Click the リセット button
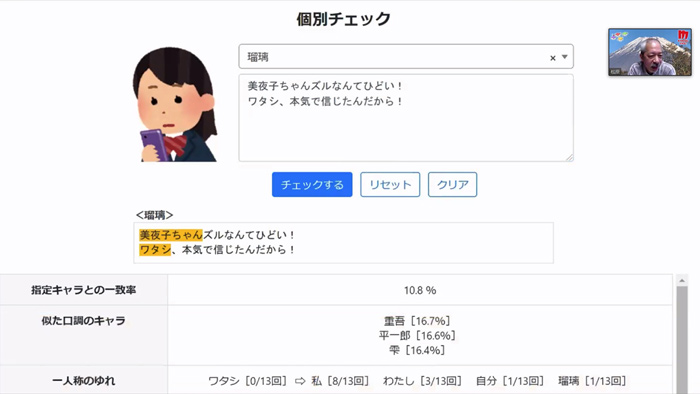This screenshot has width=700, height=394. click(x=390, y=184)
